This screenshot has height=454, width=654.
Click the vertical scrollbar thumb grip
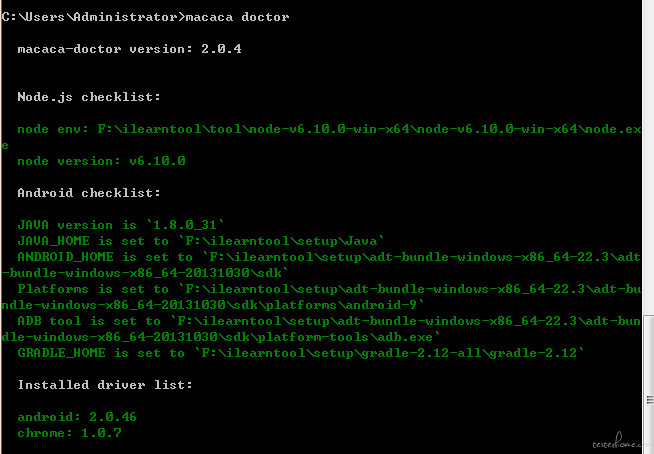click(650, 400)
